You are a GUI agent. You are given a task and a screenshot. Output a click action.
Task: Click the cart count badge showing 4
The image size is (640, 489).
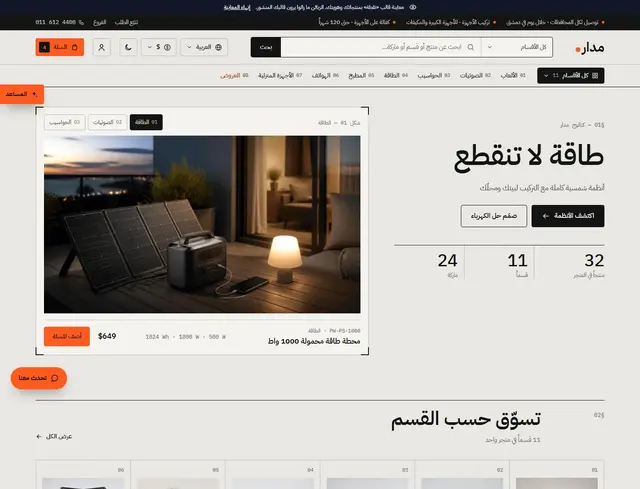44,47
